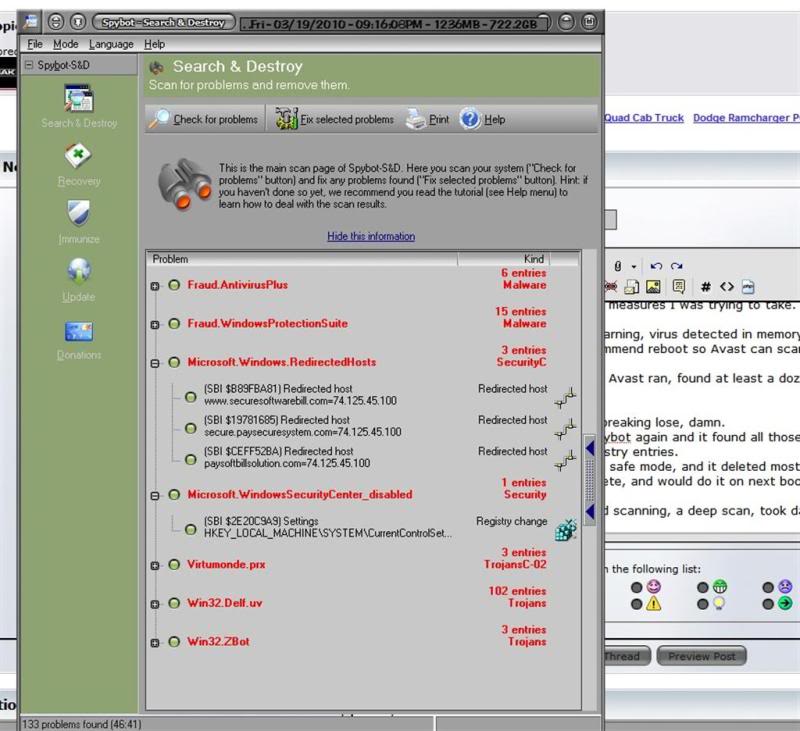800x731 pixels.
Task: Open the Recovery sidebar icon
Action: click(78, 155)
